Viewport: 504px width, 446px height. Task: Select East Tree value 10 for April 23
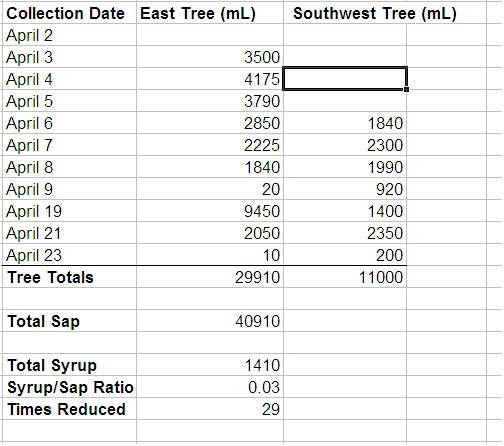pyautogui.click(x=210, y=255)
